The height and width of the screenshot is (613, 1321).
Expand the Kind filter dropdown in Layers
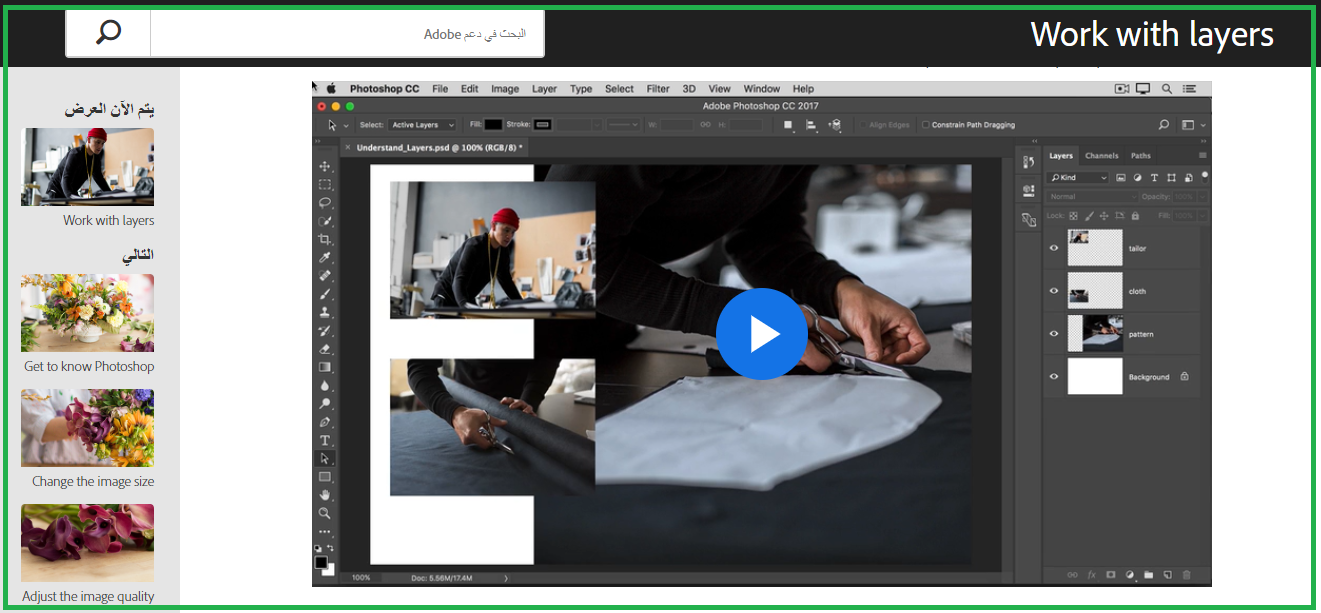pos(1077,177)
